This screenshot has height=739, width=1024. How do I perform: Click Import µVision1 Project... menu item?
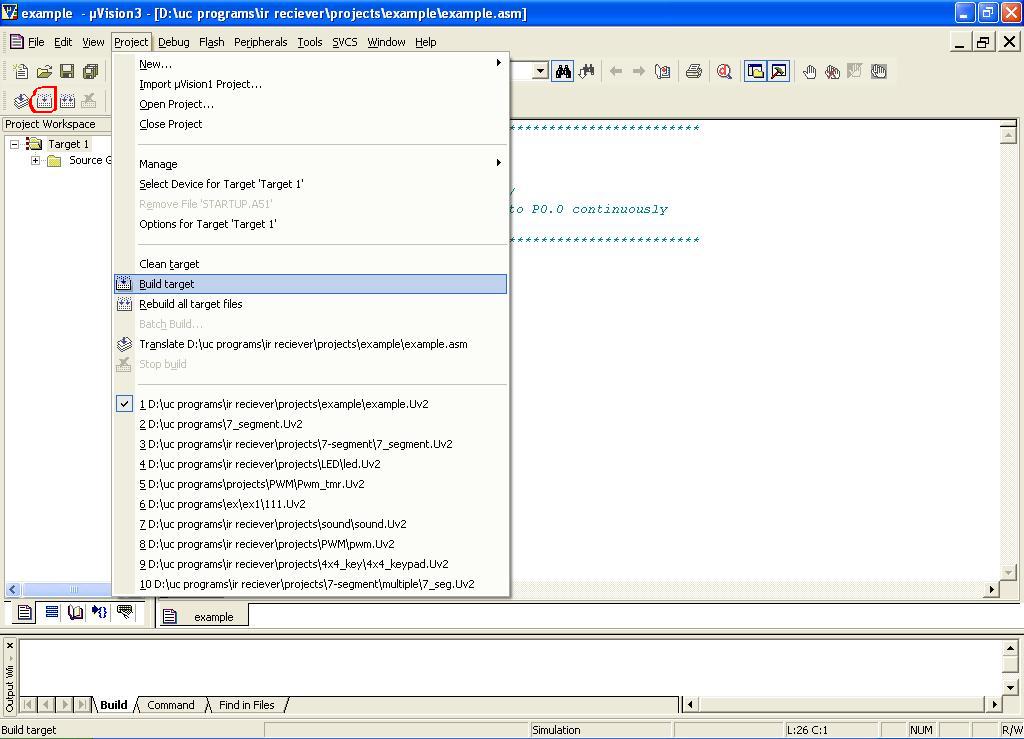point(310,84)
